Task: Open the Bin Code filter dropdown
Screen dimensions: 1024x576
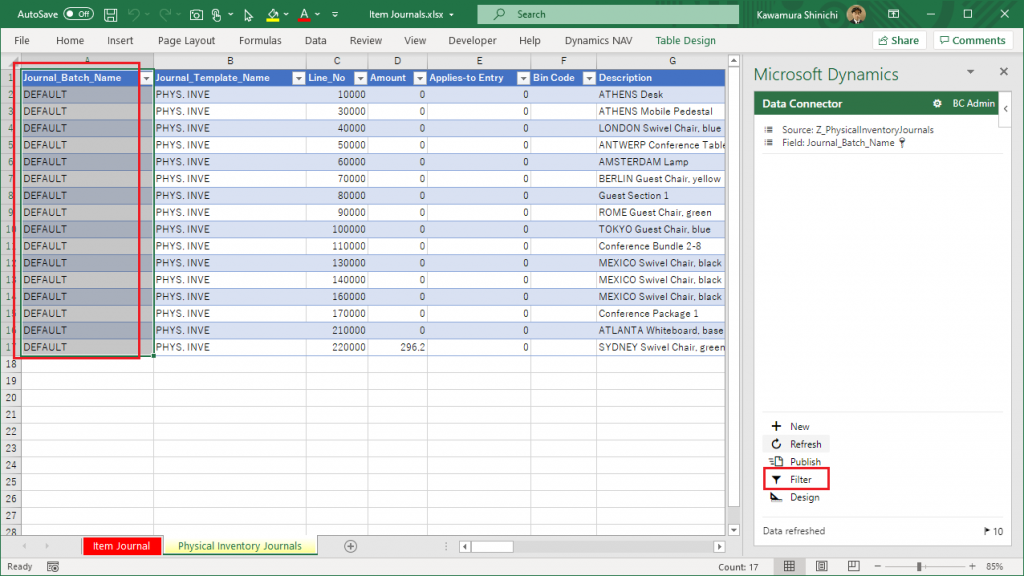Action: point(588,78)
